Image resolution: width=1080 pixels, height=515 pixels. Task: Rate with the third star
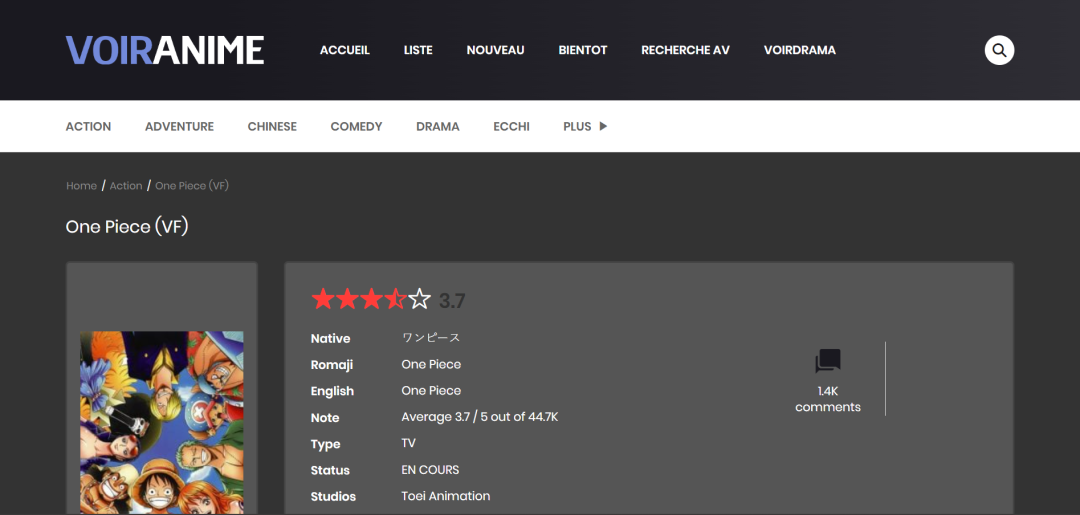click(x=371, y=299)
